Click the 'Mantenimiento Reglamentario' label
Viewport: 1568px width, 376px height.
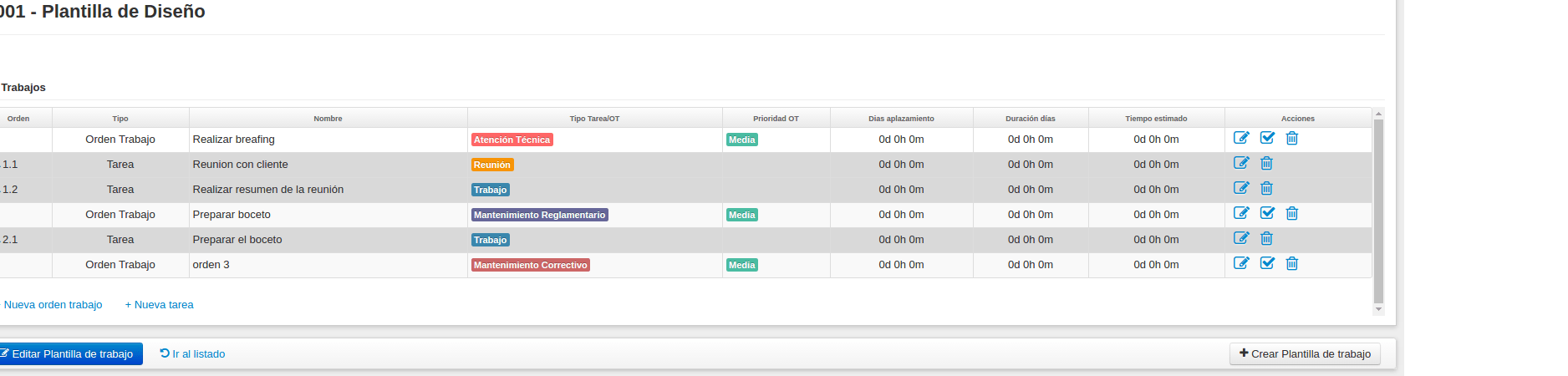click(539, 215)
